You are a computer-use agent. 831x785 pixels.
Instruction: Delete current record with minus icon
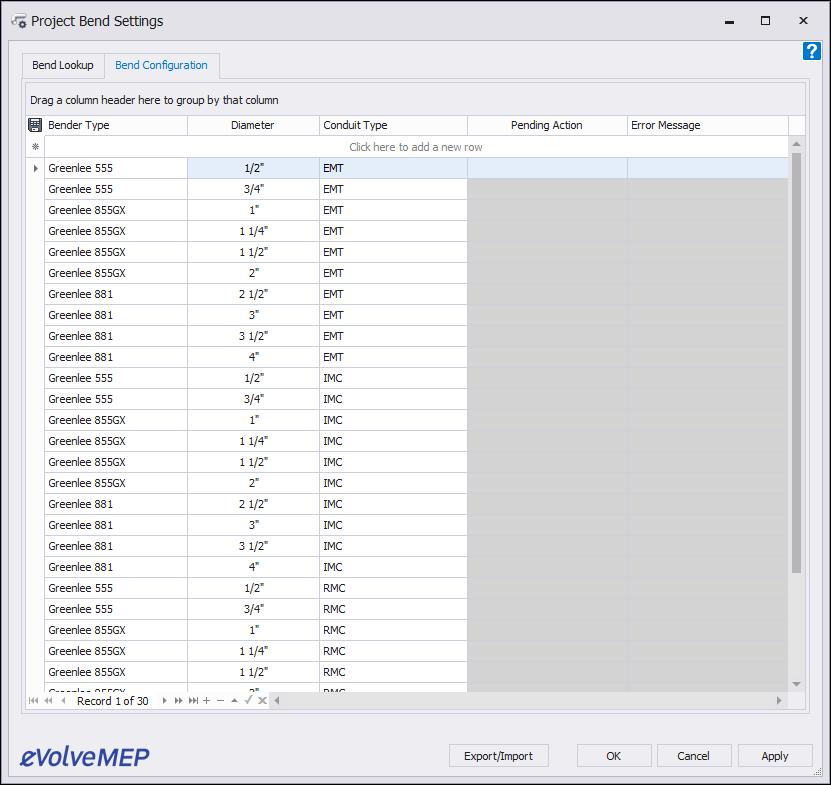coord(220,701)
